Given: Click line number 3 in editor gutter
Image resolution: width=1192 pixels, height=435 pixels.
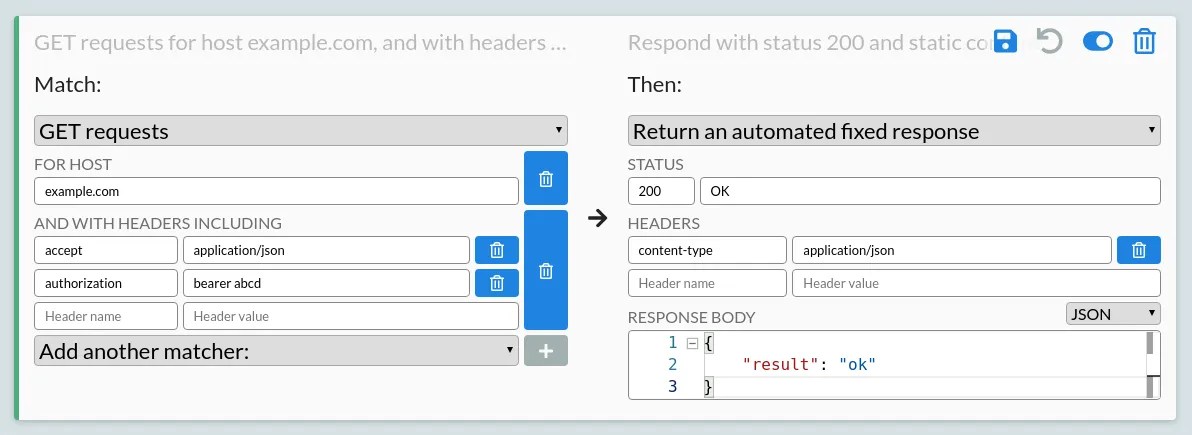Looking at the screenshot, I should click(672, 387).
